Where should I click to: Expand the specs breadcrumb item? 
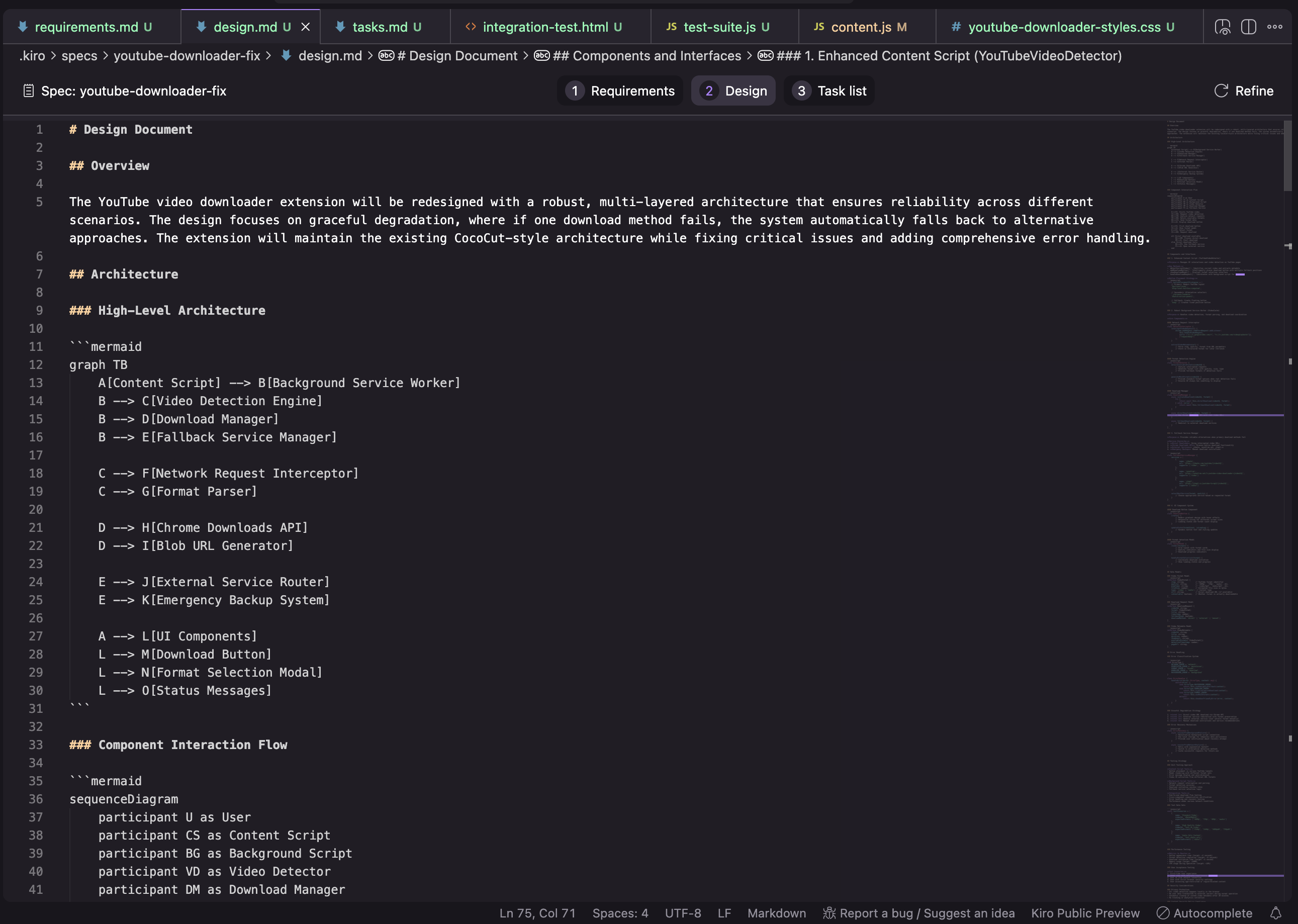tap(79, 56)
